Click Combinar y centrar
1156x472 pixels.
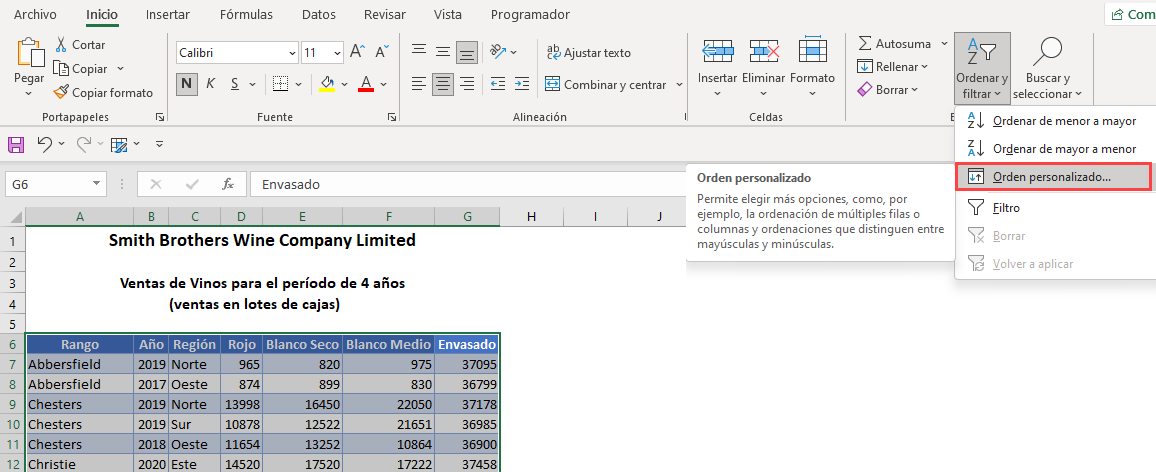(606, 85)
